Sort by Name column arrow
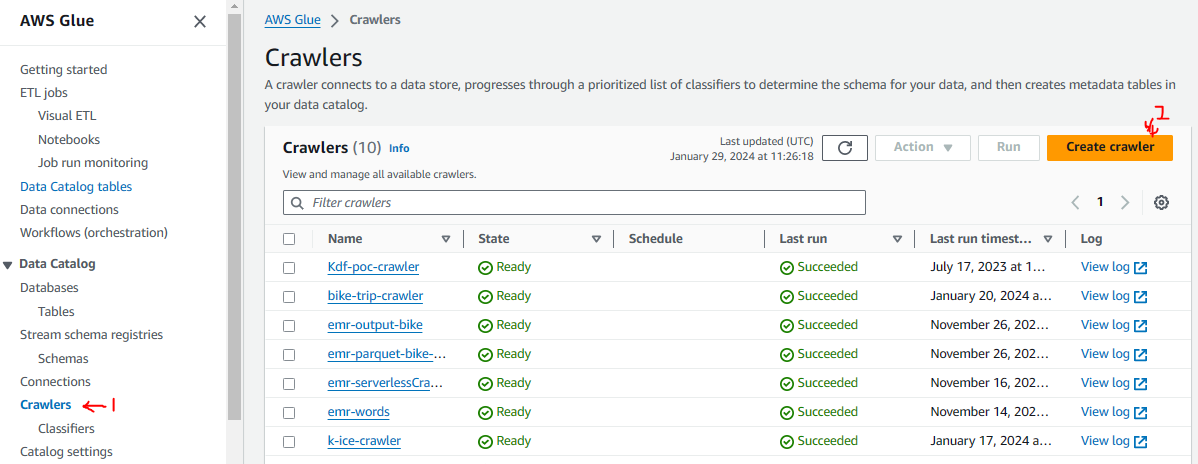 [446, 239]
